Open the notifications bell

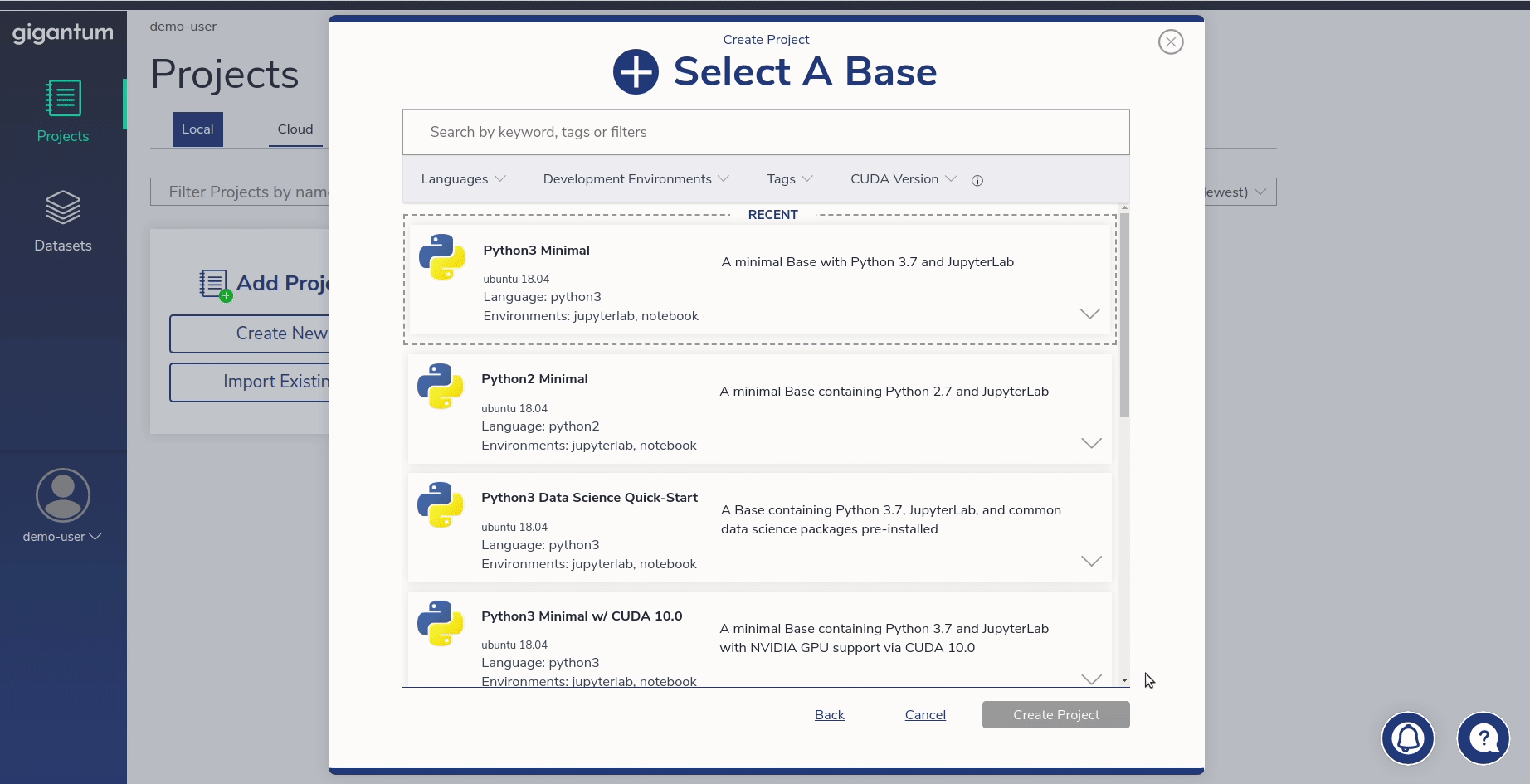pyautogui.click(x=1408, y=738)
